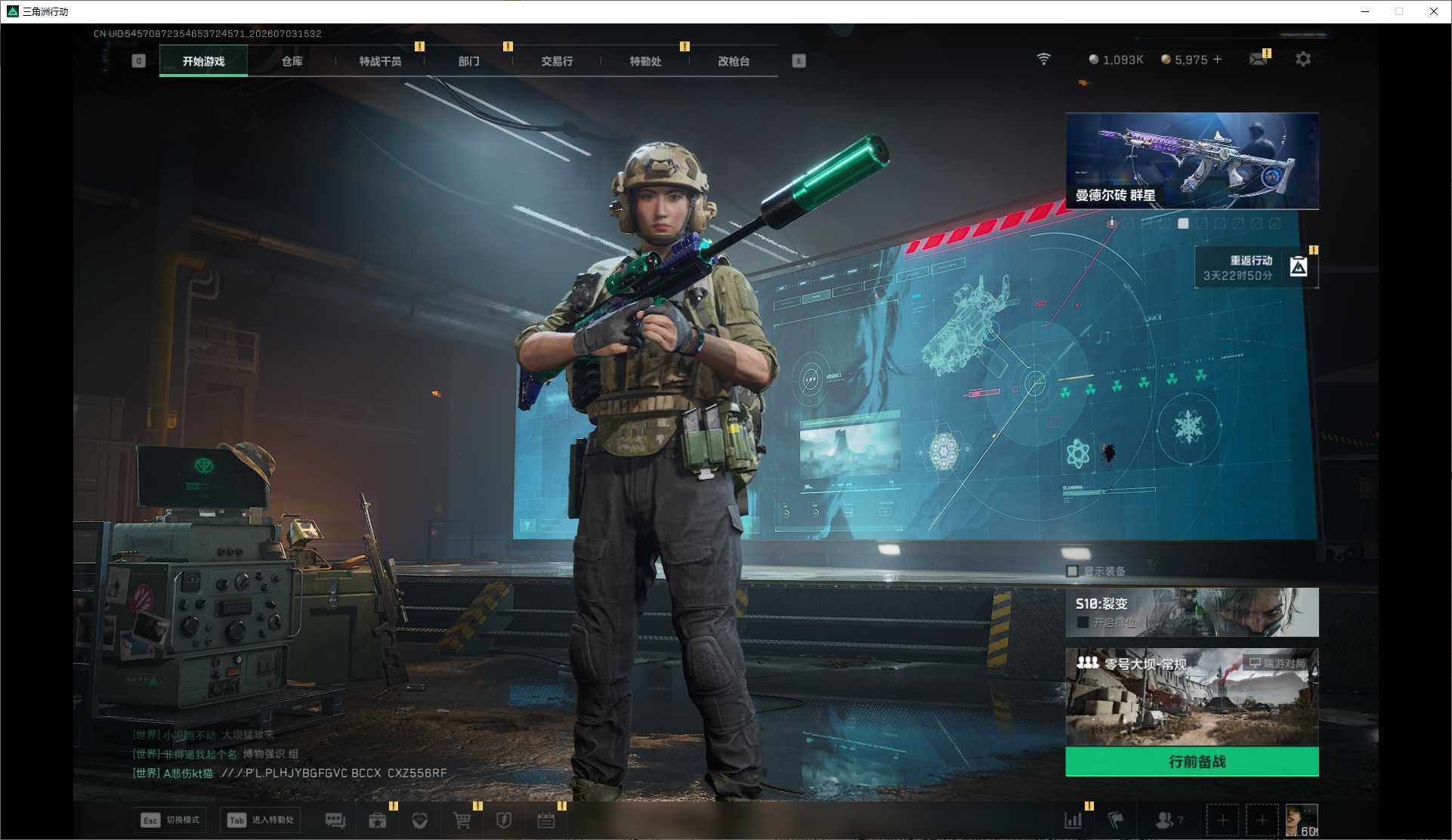This screenshot has height=840, width=1452.
Task: Open the settings gear icon
Action: 1303,59
